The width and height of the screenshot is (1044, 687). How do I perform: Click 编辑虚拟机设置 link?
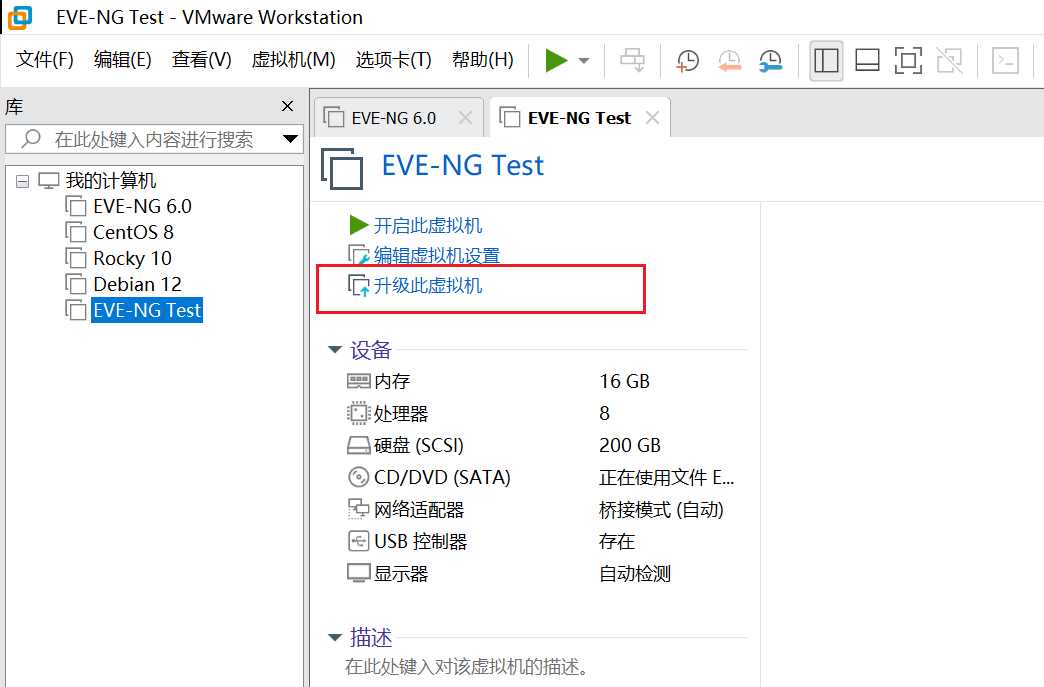point(437,256)
